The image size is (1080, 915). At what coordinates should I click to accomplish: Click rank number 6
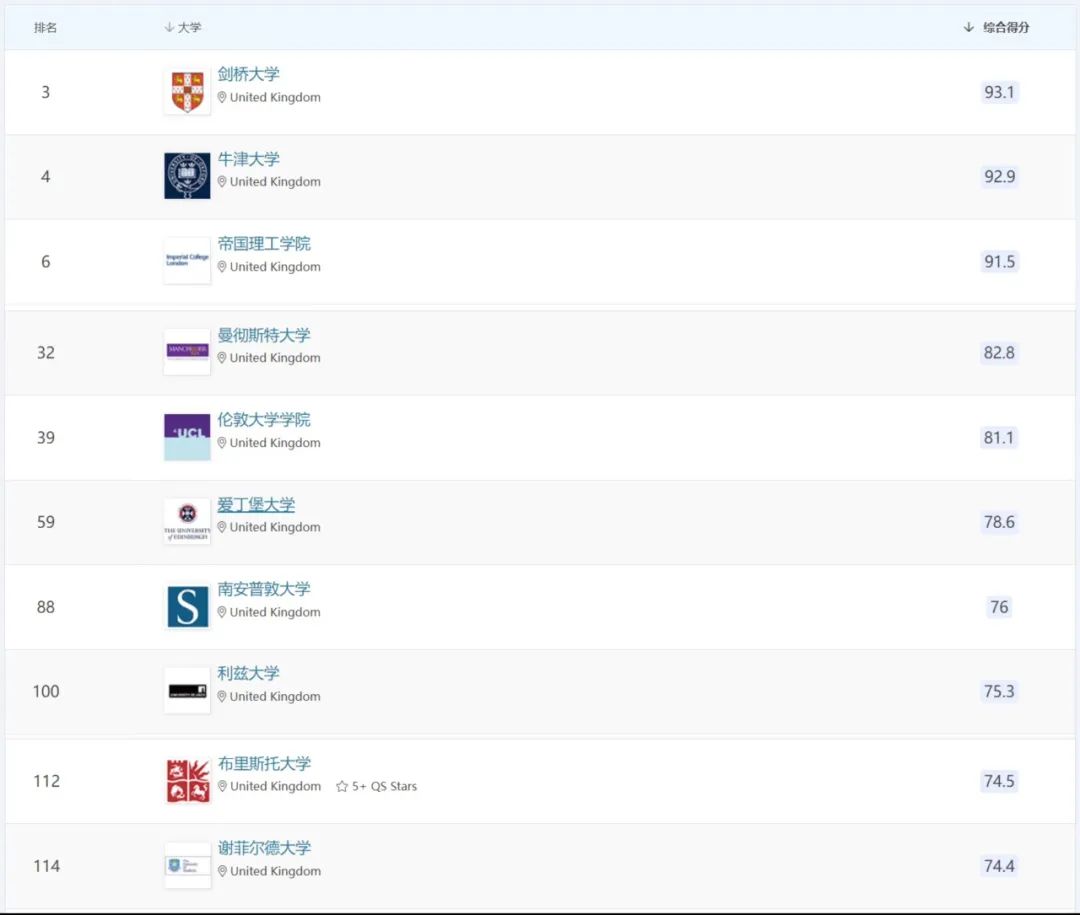[x=45, y=261]
